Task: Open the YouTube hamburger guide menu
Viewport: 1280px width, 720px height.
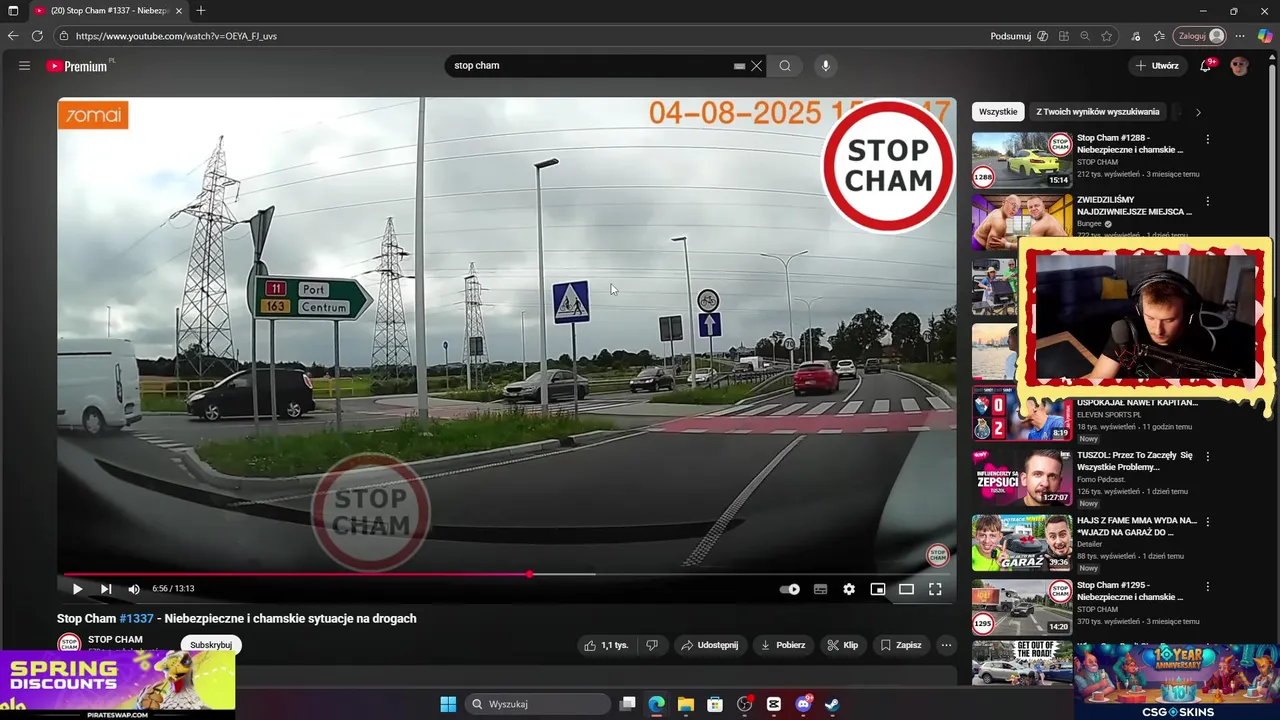Action: [24, 66]
